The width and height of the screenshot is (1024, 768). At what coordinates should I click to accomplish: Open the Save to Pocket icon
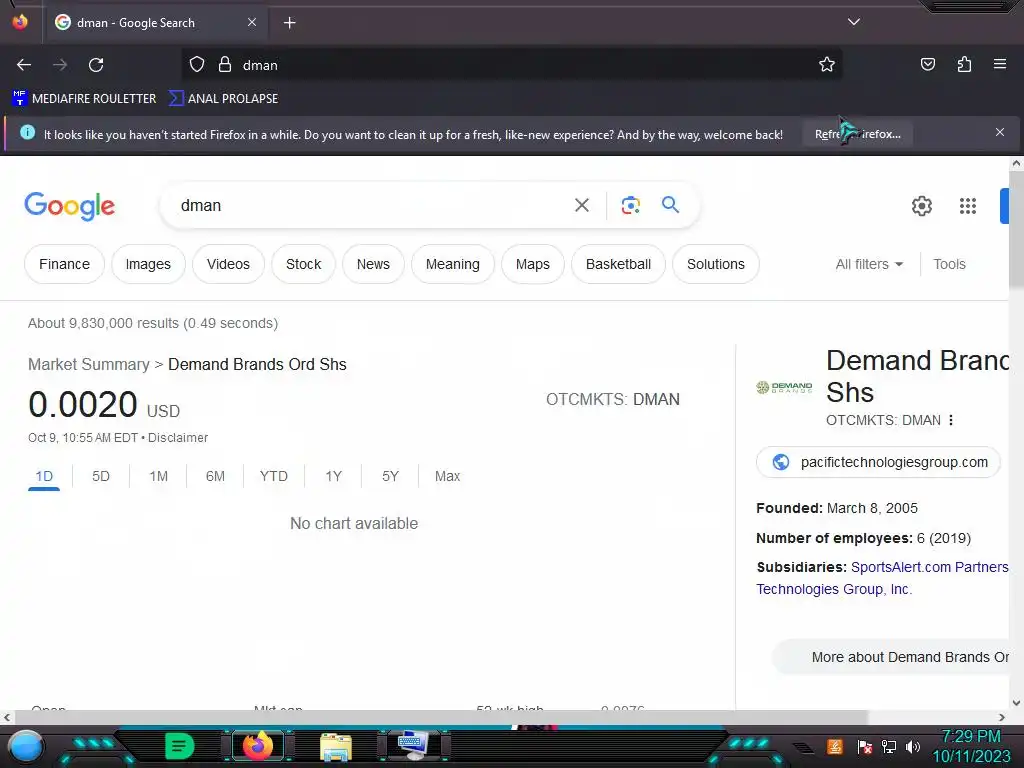927,64
